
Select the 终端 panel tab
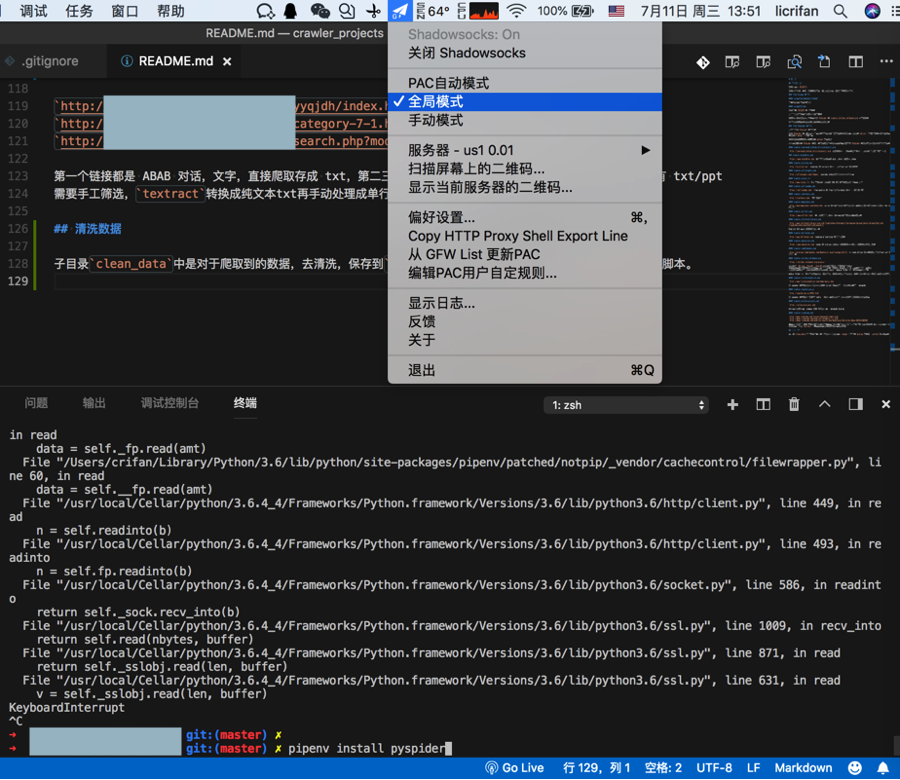(245, 403)
